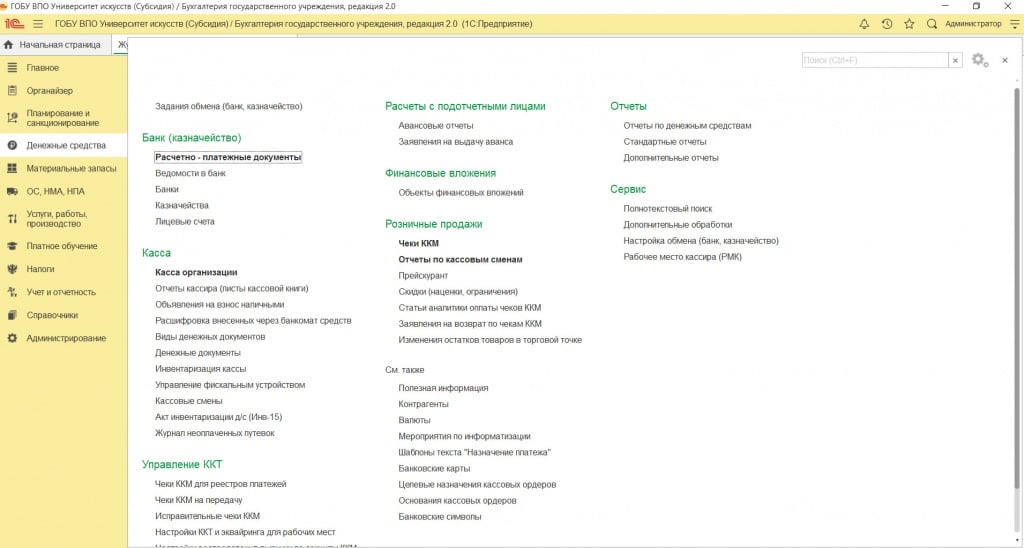Viewport: 1024px width, 548px height.
Task: Open Кассовые смены
Action: click(189, 401)
